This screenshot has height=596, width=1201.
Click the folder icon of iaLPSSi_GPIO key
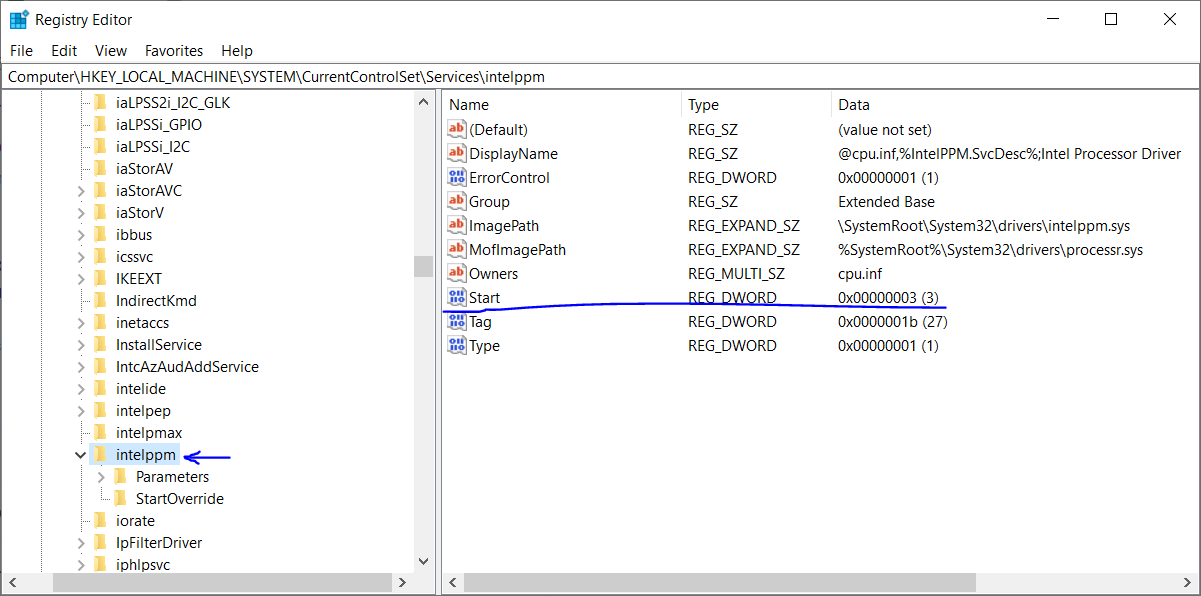(99, 124)
